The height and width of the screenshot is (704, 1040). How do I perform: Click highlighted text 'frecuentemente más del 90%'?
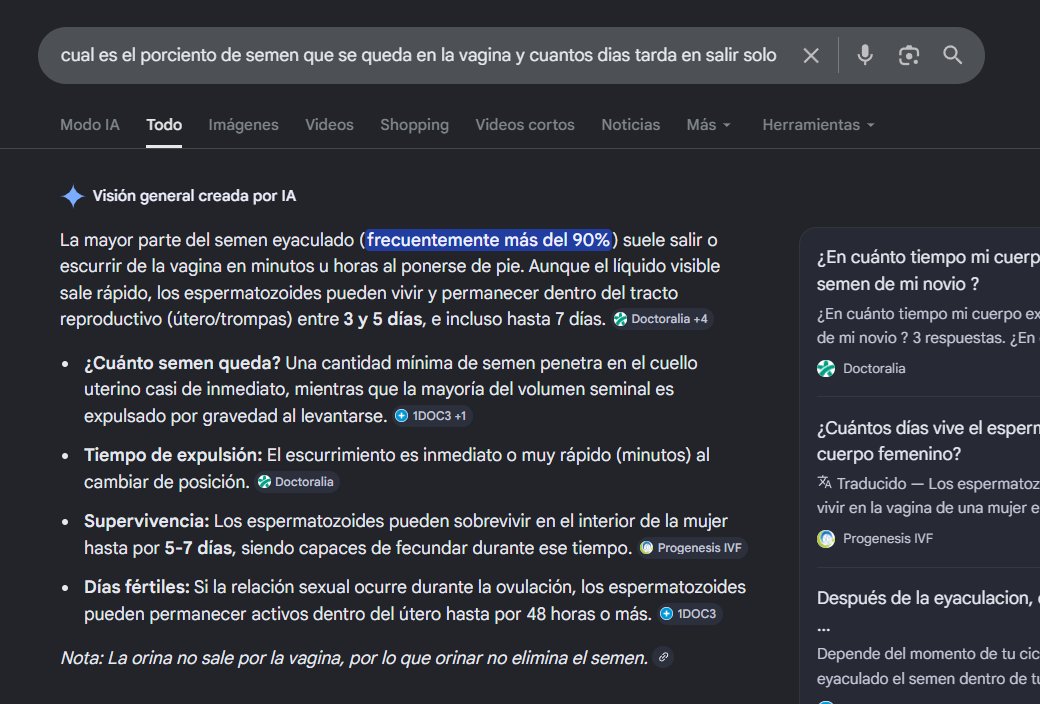pyautogui.click(x=488, y=240)
